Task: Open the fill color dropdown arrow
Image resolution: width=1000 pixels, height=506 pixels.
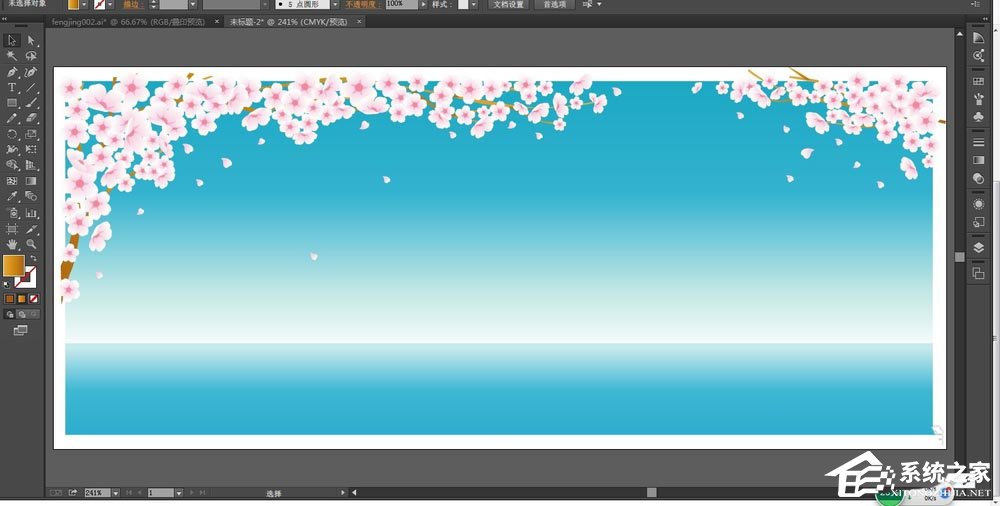Action: click(x=86, y=5)
